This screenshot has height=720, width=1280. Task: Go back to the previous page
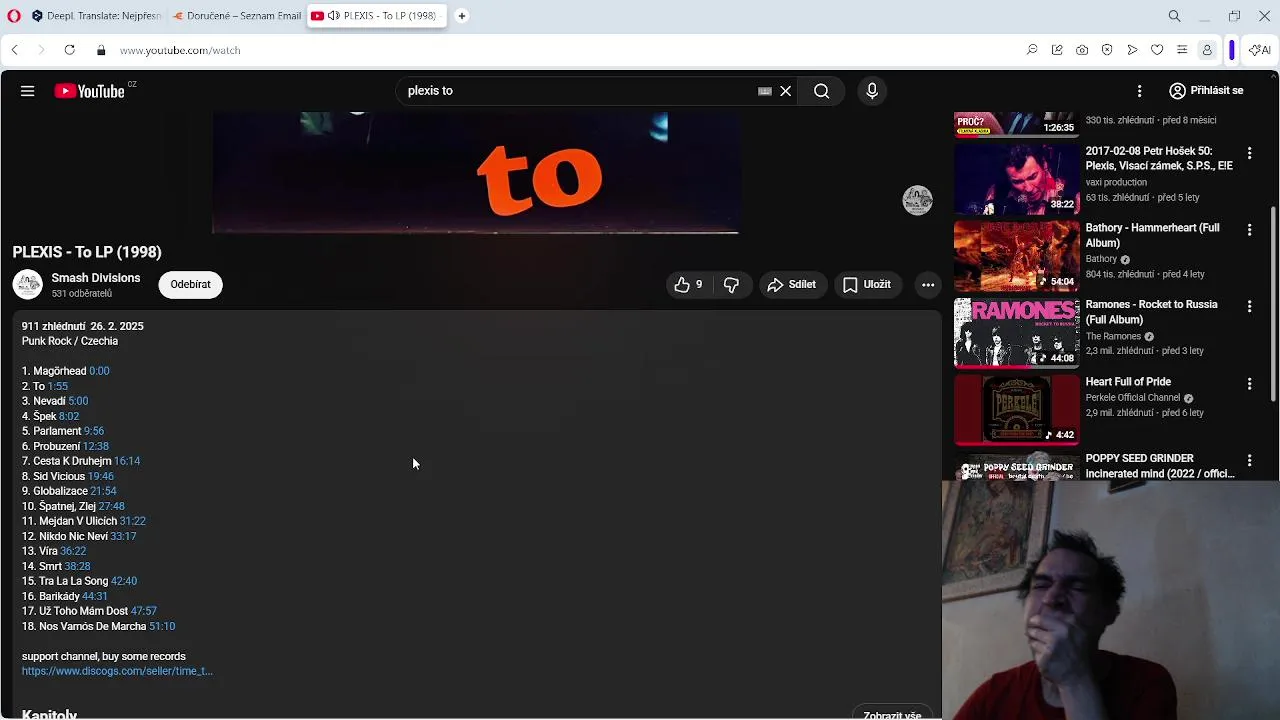pos(15,50)
